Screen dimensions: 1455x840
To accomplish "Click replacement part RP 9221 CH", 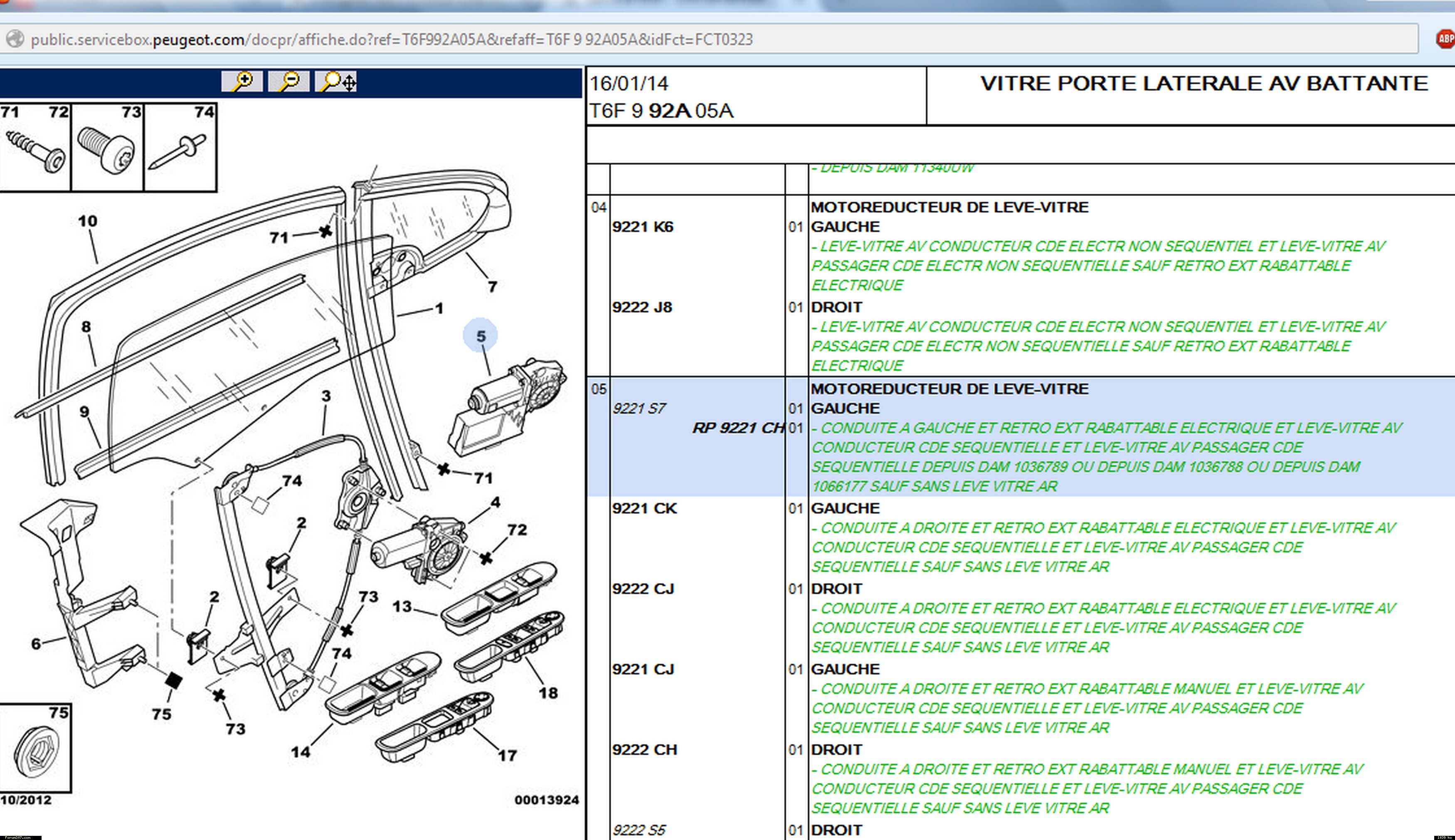I will pyautogui.click(x=738, y=428).
